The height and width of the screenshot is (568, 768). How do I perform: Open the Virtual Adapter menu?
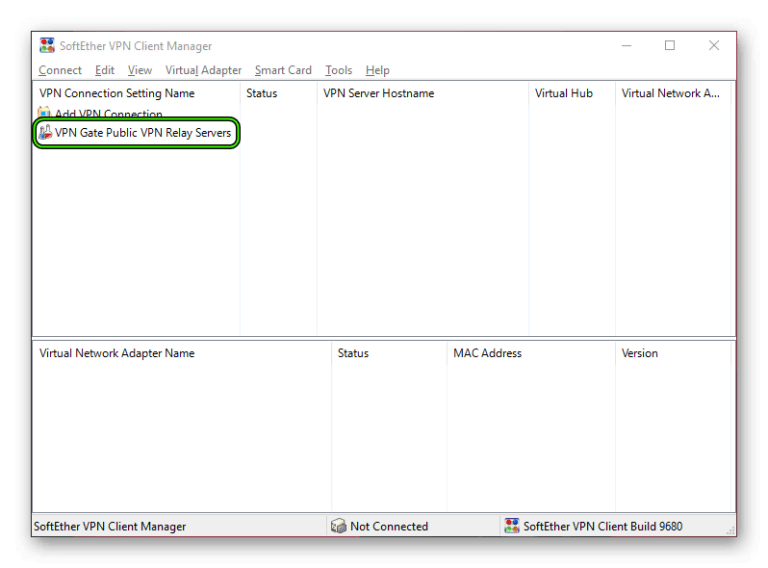(203, 70)
